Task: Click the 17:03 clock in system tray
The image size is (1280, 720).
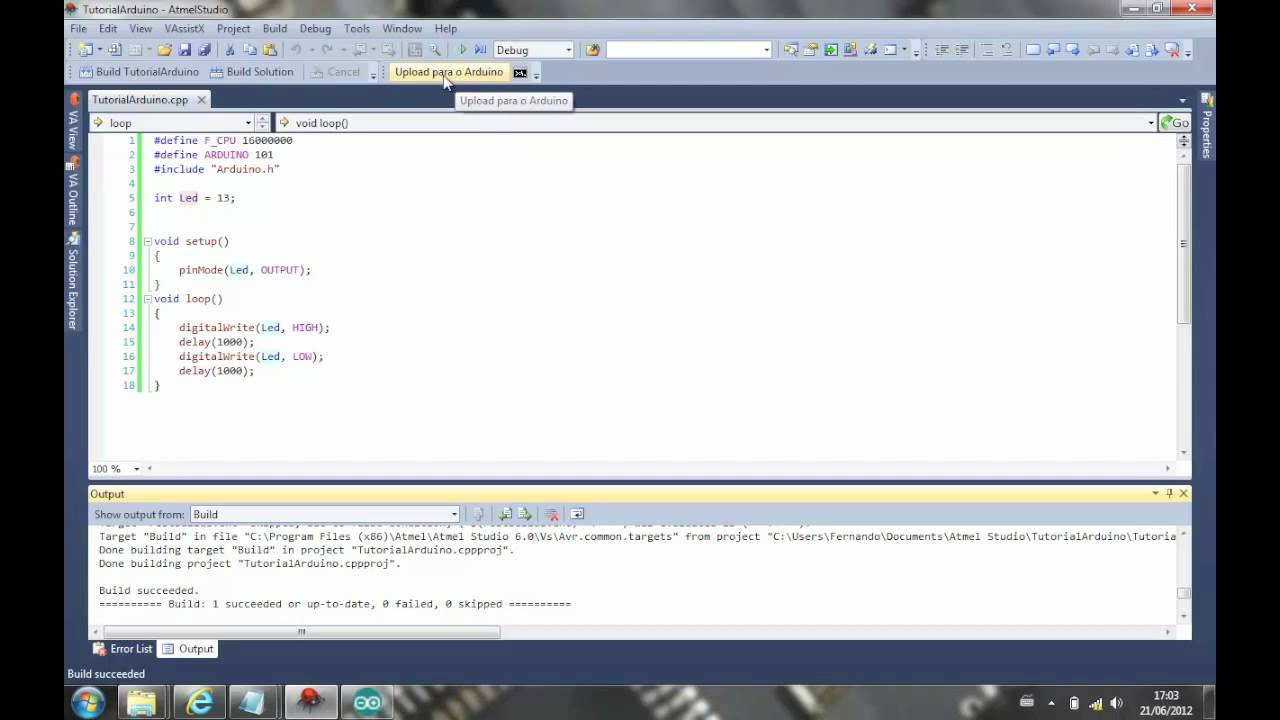Action: (x=1166, y=695)
